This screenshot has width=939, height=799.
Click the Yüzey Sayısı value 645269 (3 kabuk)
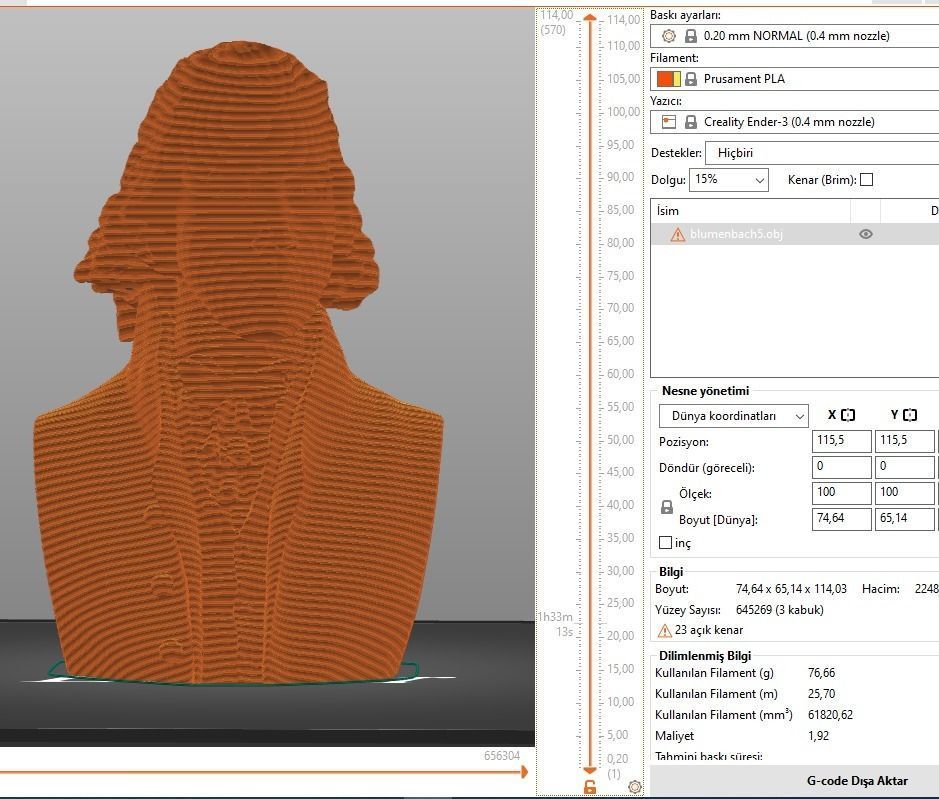779,610
